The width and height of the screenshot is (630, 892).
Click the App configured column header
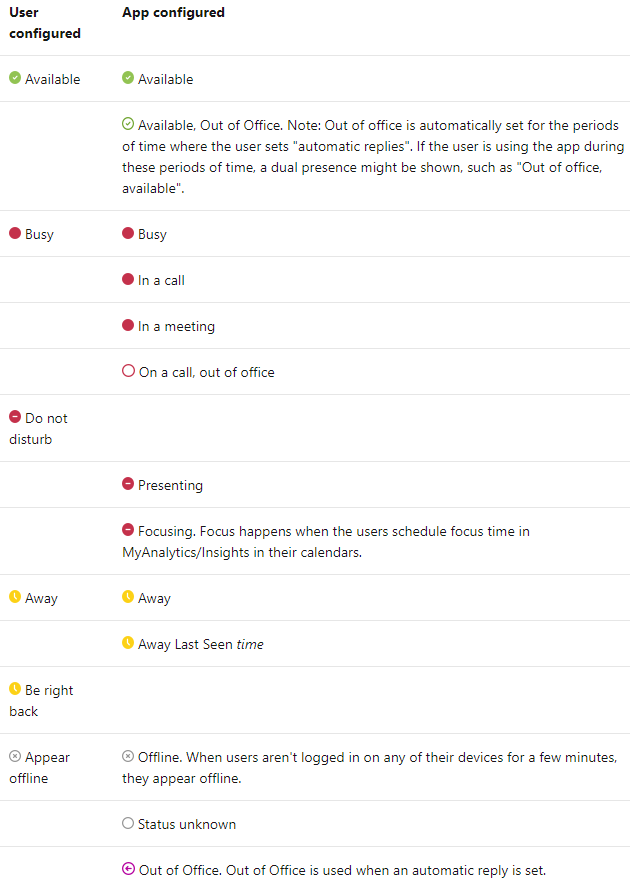point(173,13)
